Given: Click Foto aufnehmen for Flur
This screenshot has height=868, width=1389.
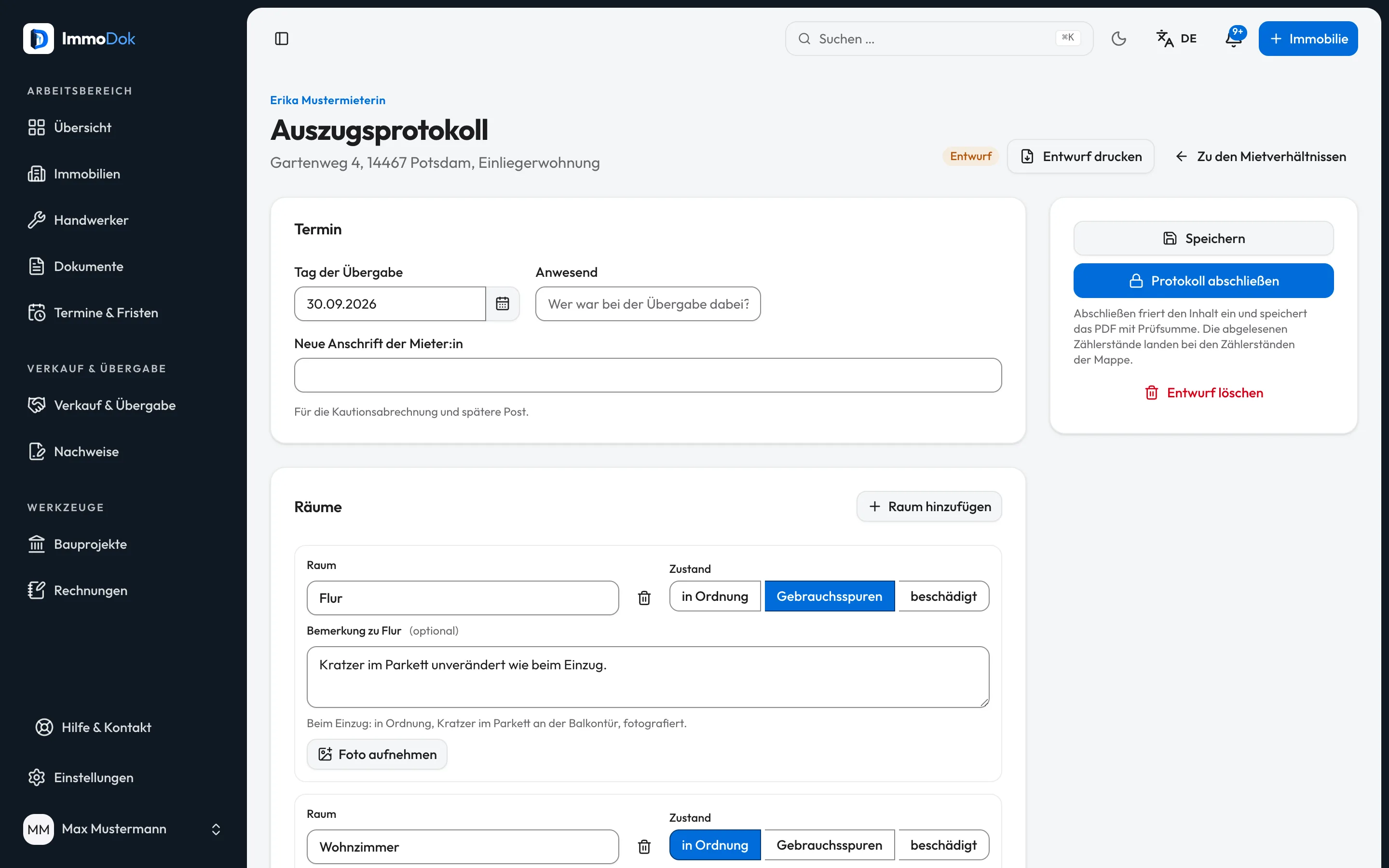Looking at the screenshot, I should point(377,754).
